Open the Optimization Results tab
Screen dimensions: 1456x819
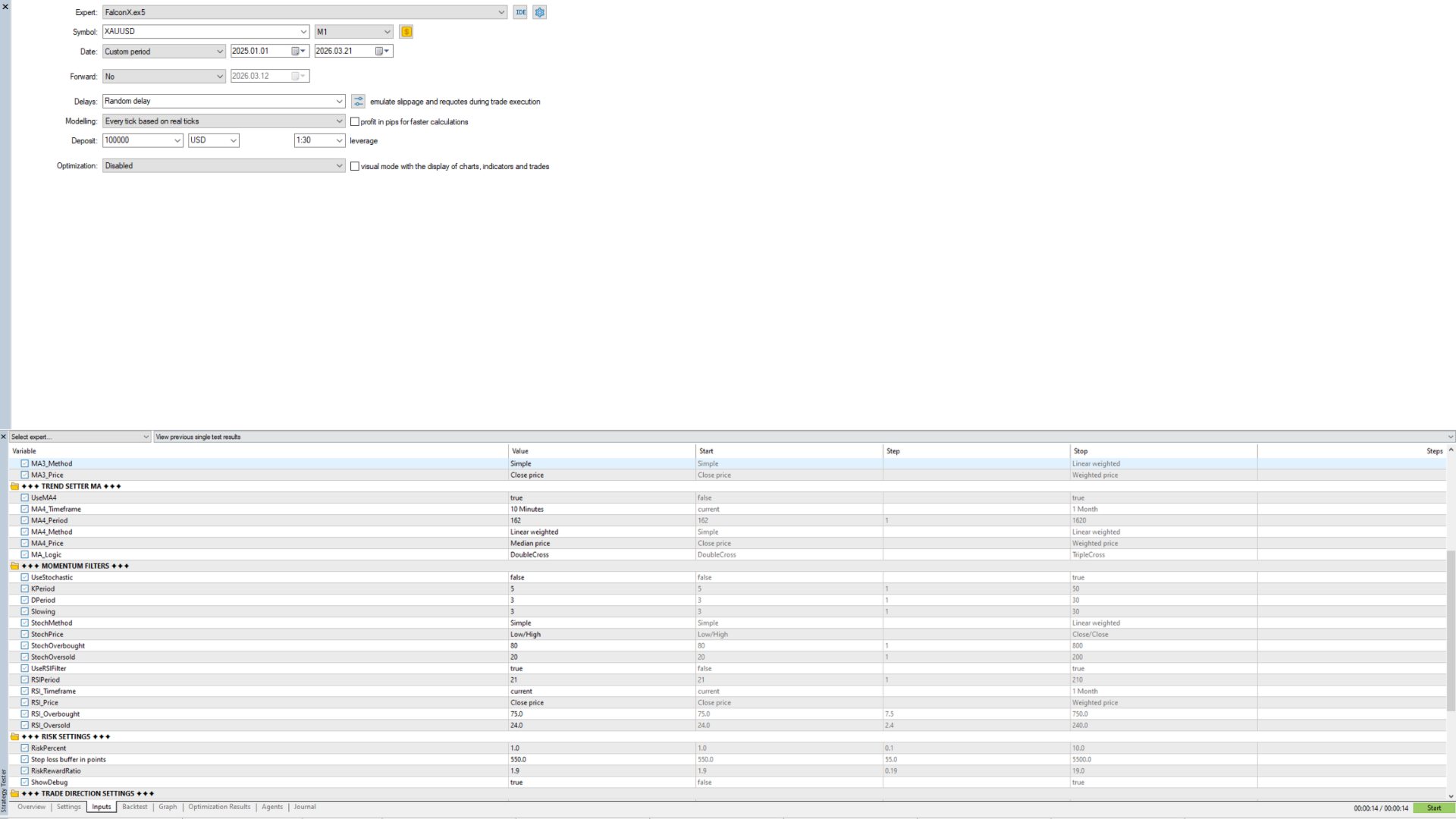tap(219, 808)
